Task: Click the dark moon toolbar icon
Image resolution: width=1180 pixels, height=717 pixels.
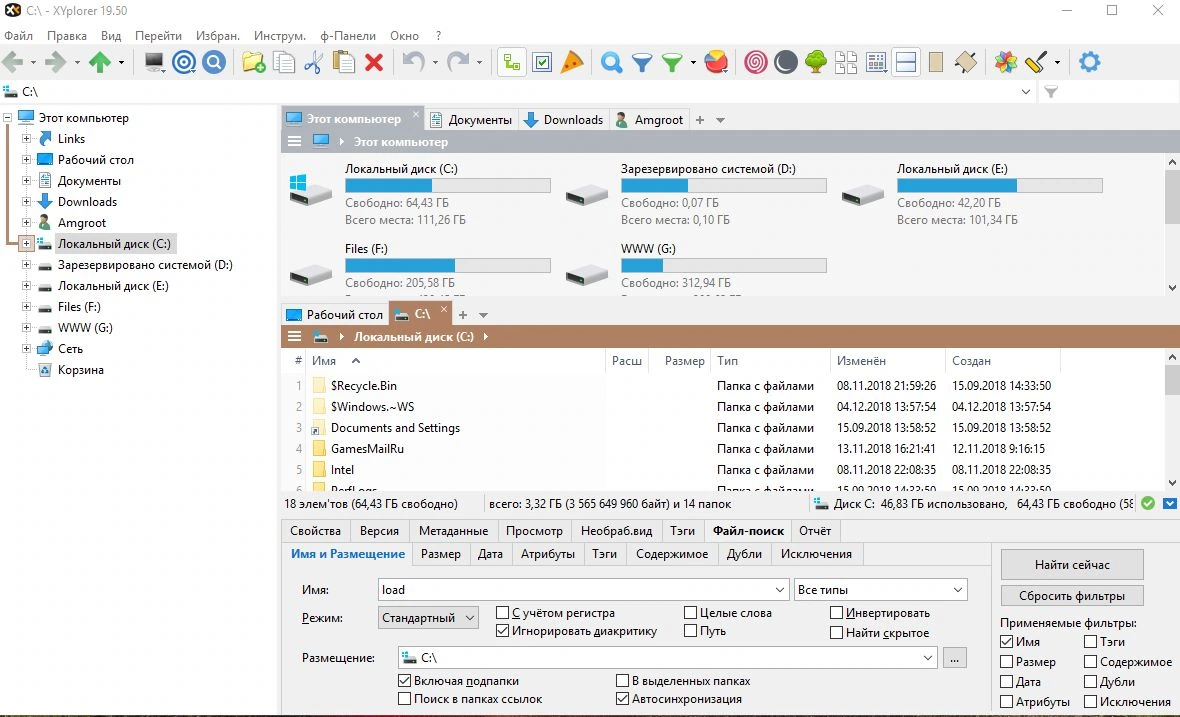Action: coord(786,62)
